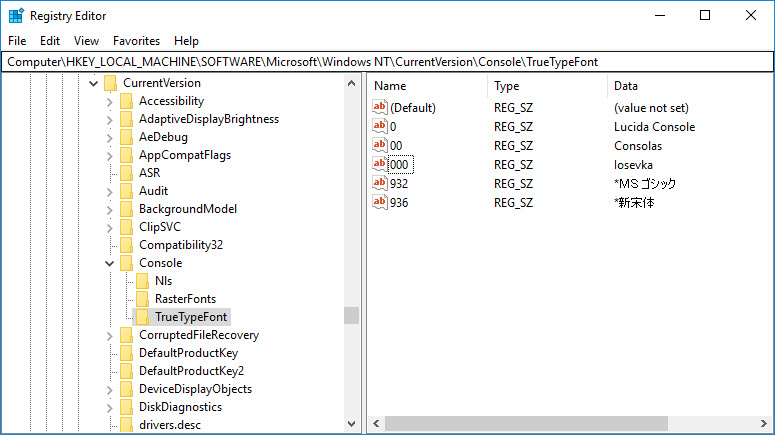Expand the AppCompatFlags key
The image size is (775, 435).
click(x=110, y=156)
